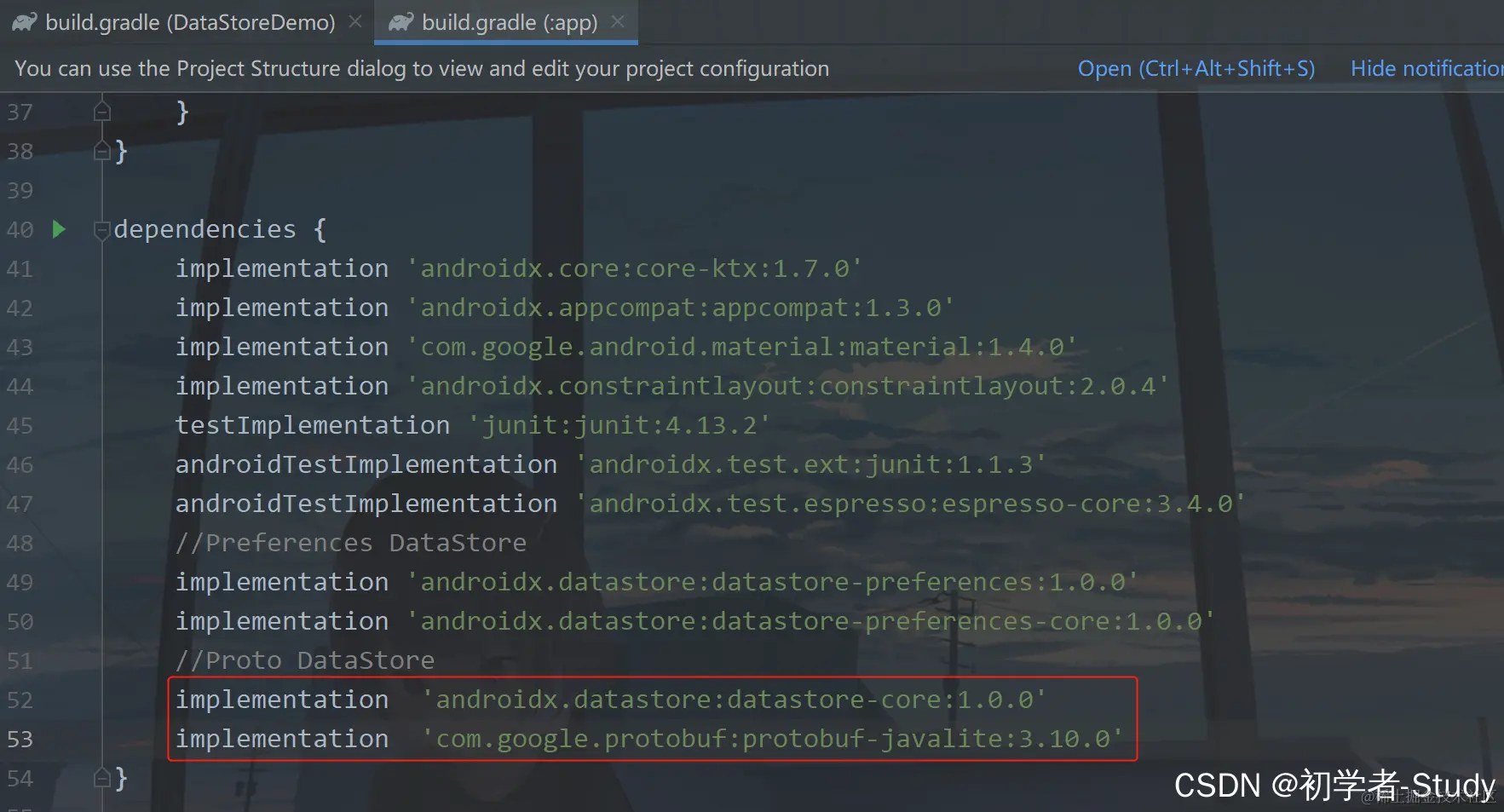Screen dimensions: 1504x812
Task: Toggle fold marker at line 37
Action: click(x=102, y=112)
